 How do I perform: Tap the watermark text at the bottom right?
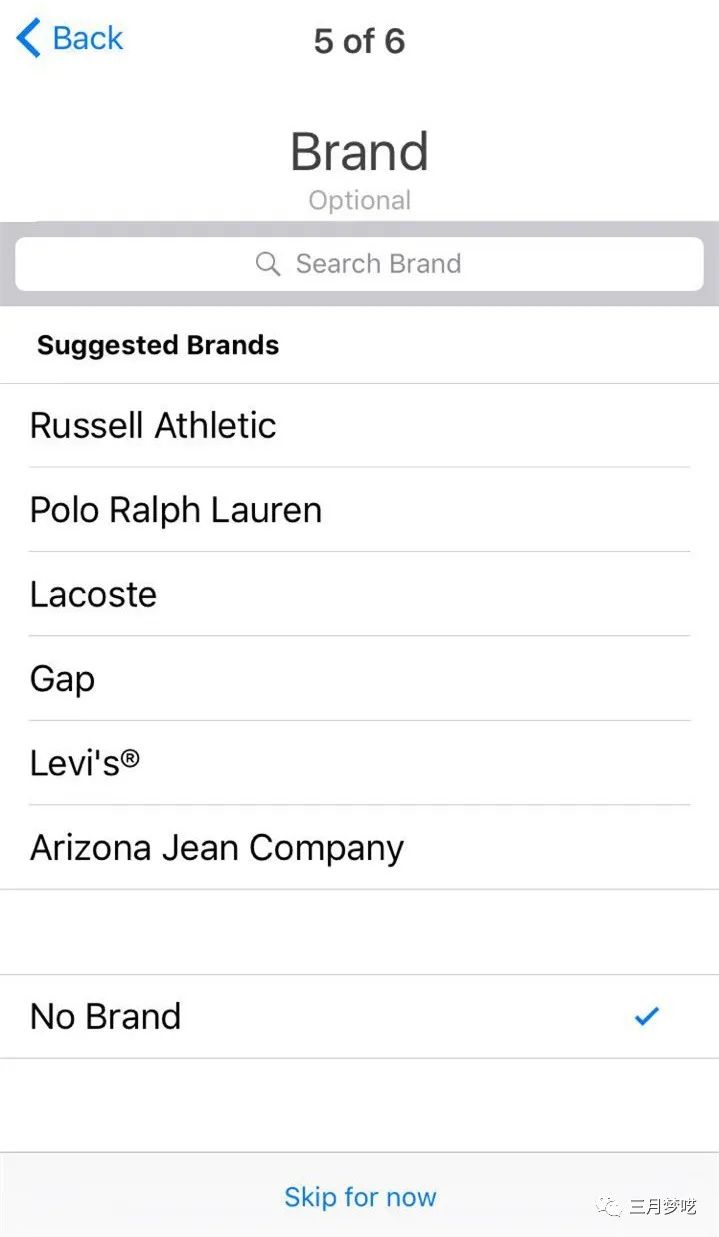(662, 1207)
